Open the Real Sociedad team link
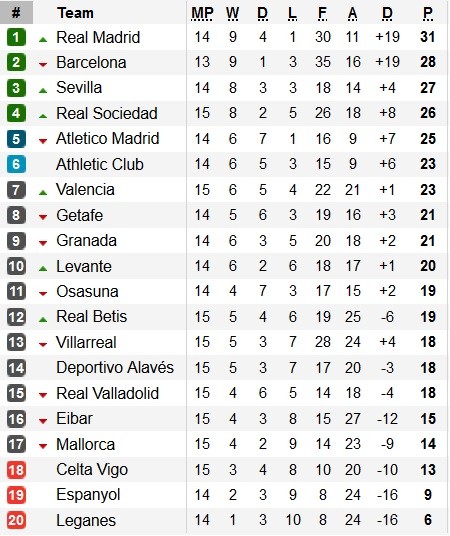The width and height of the screenshot is (450, 536). [107, 113]
